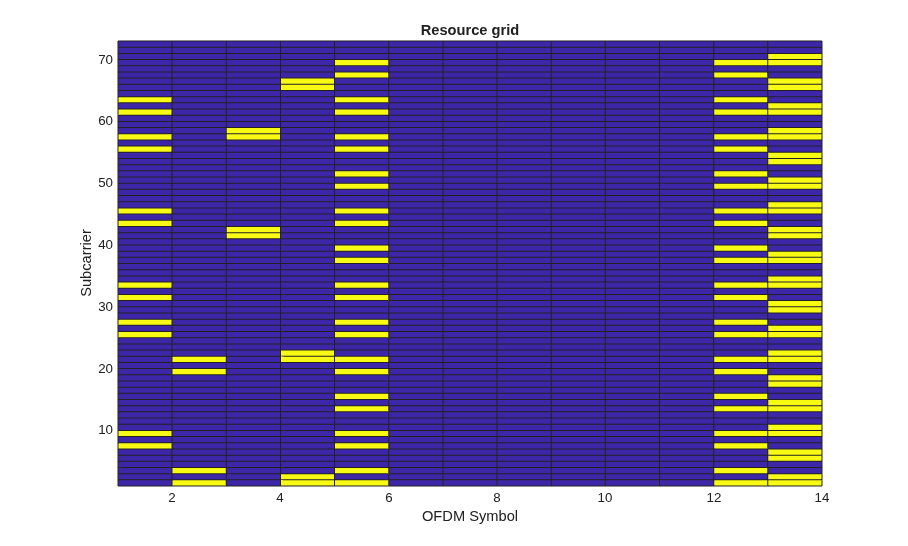Click x-axis tick label "4"

coord(280,498)
